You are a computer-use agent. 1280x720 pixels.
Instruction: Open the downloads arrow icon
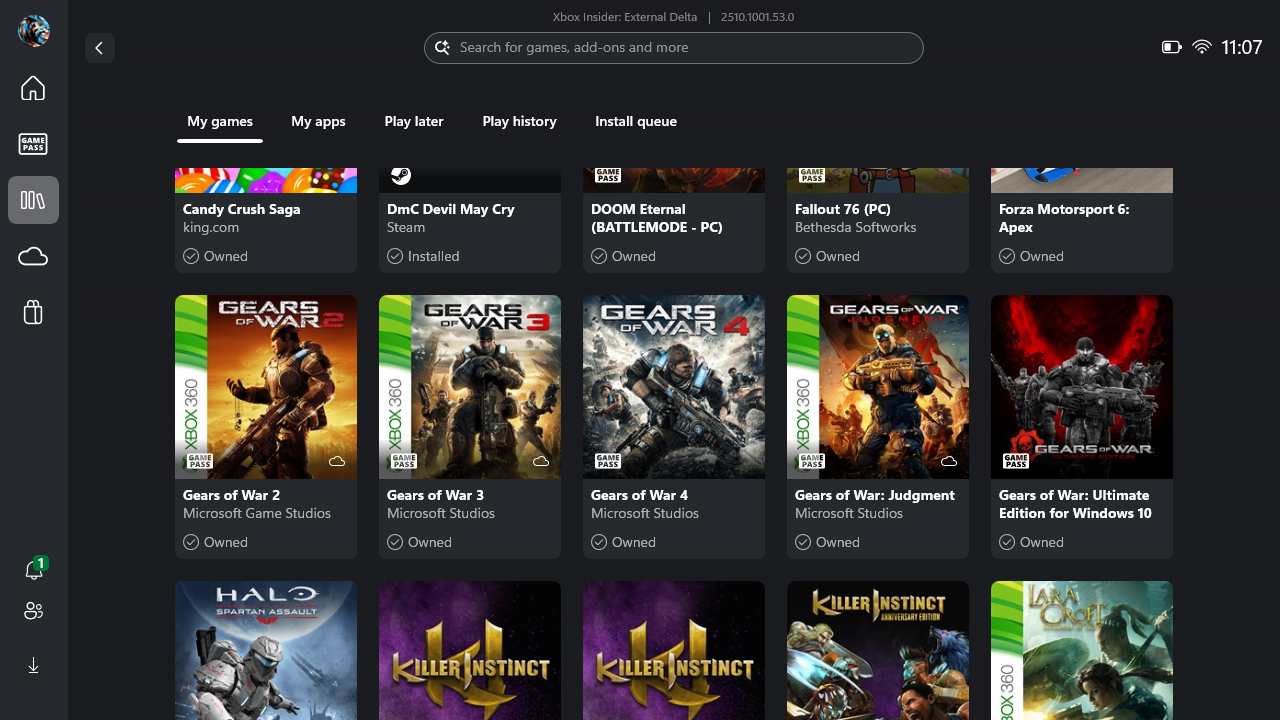pos(33,665)
